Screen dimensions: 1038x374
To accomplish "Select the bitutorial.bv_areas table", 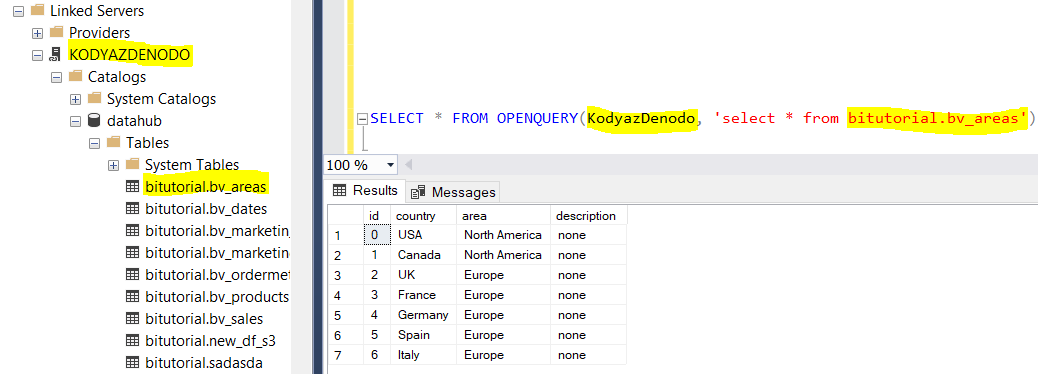I will (206, 187).
